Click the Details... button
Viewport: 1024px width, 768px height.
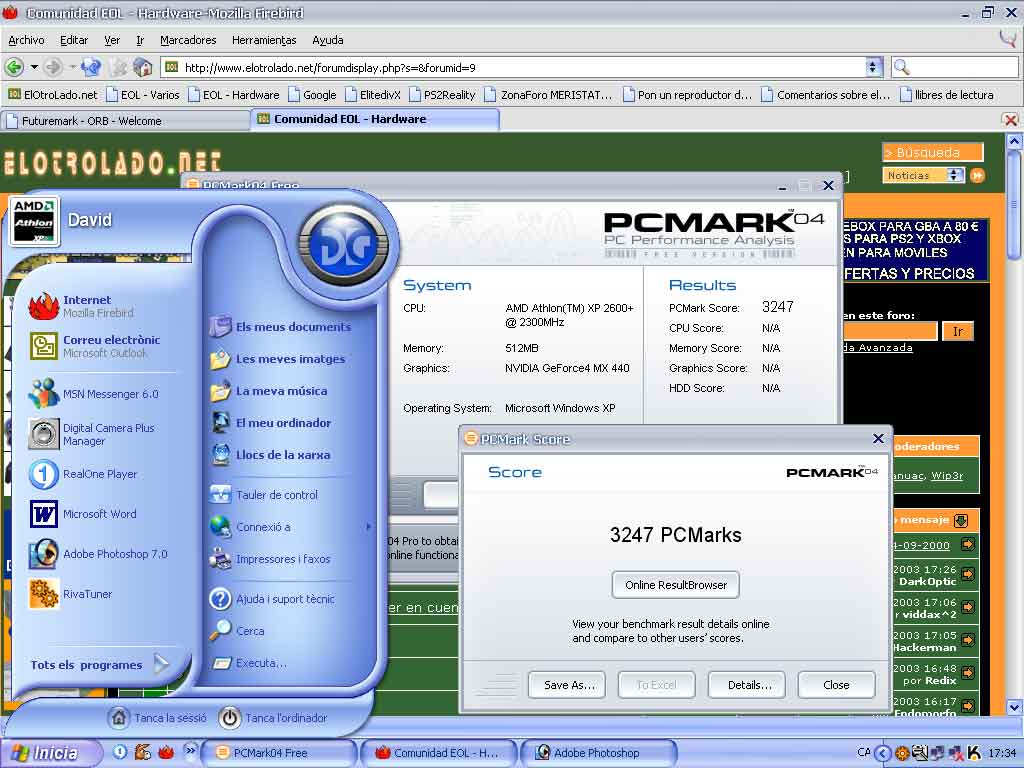coord(747,685)
